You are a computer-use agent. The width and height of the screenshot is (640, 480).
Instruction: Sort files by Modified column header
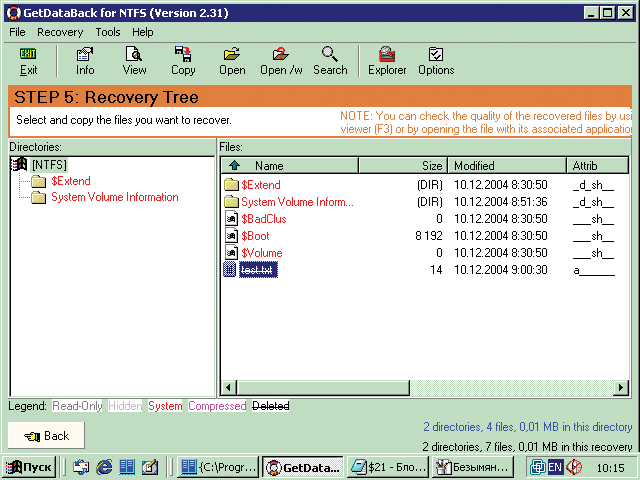click(507, 165)
